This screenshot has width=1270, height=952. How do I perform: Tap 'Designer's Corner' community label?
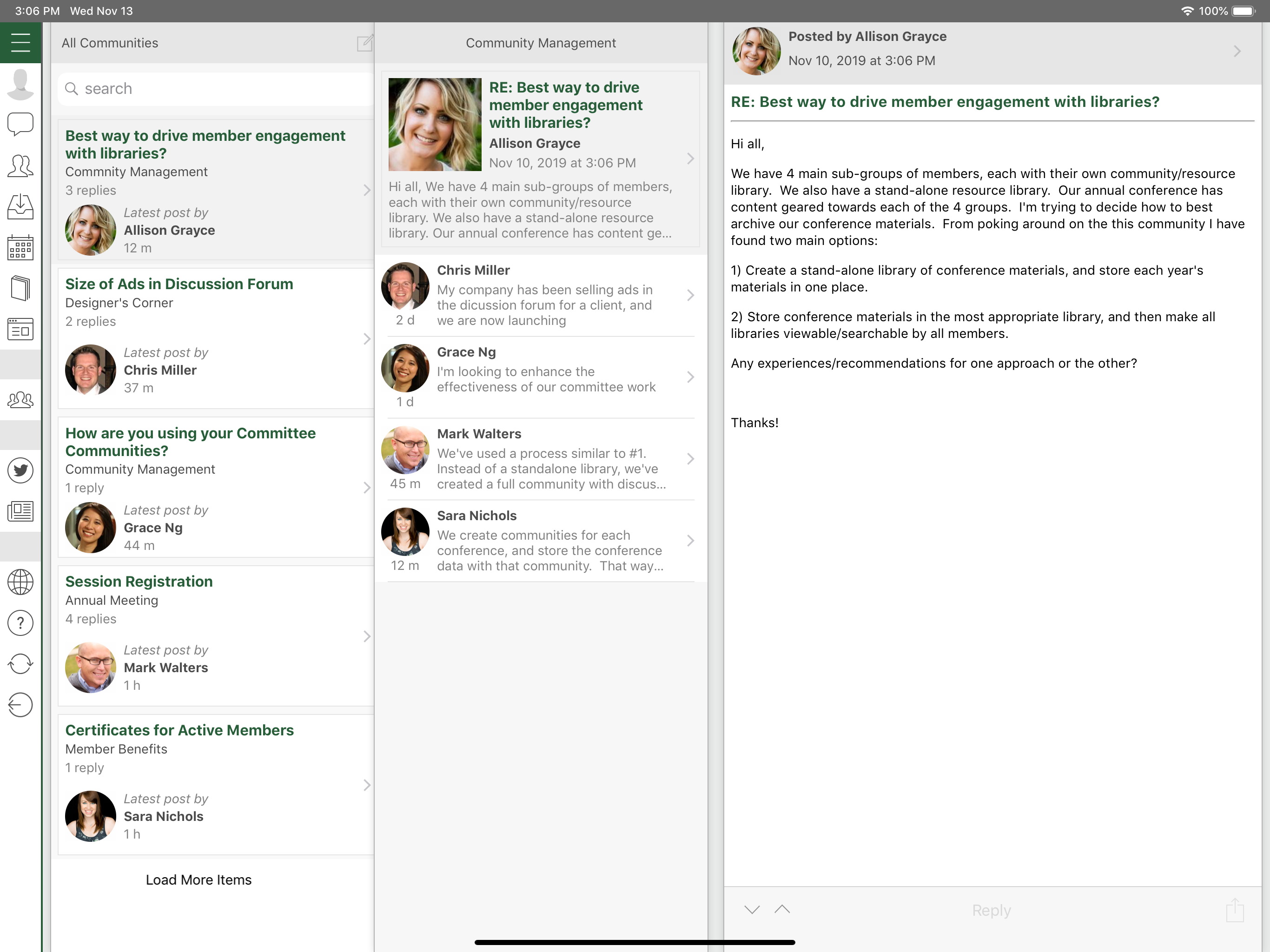119,303
